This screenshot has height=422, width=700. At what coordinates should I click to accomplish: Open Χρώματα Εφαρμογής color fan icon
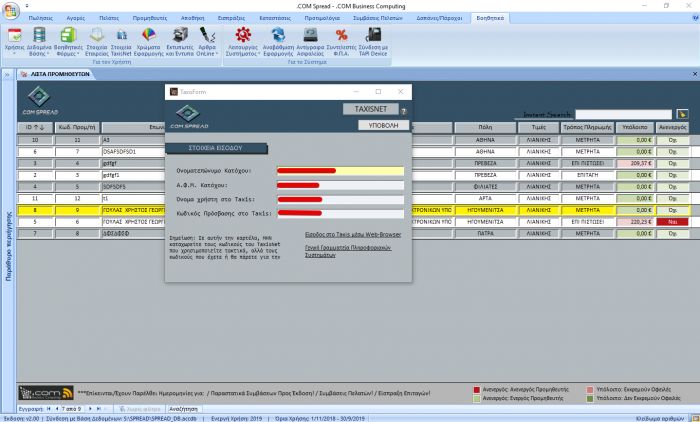[149, 42]
